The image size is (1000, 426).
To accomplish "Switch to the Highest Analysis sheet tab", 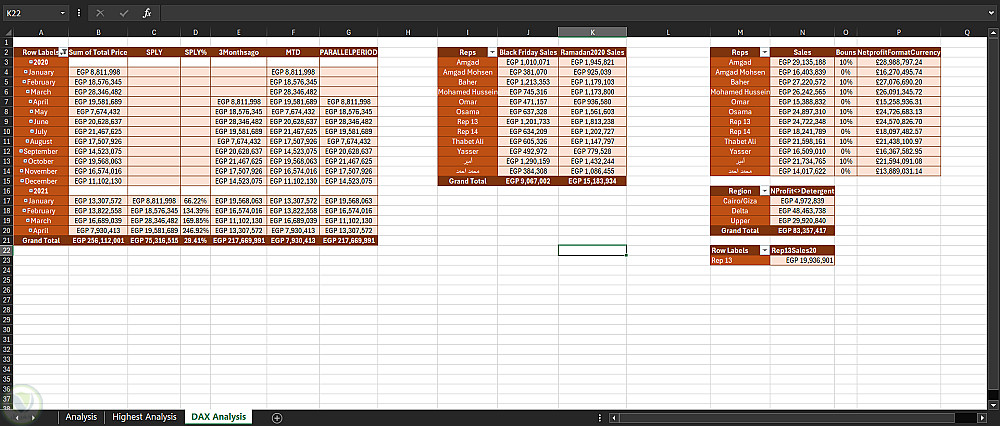I will click(144, 417).
